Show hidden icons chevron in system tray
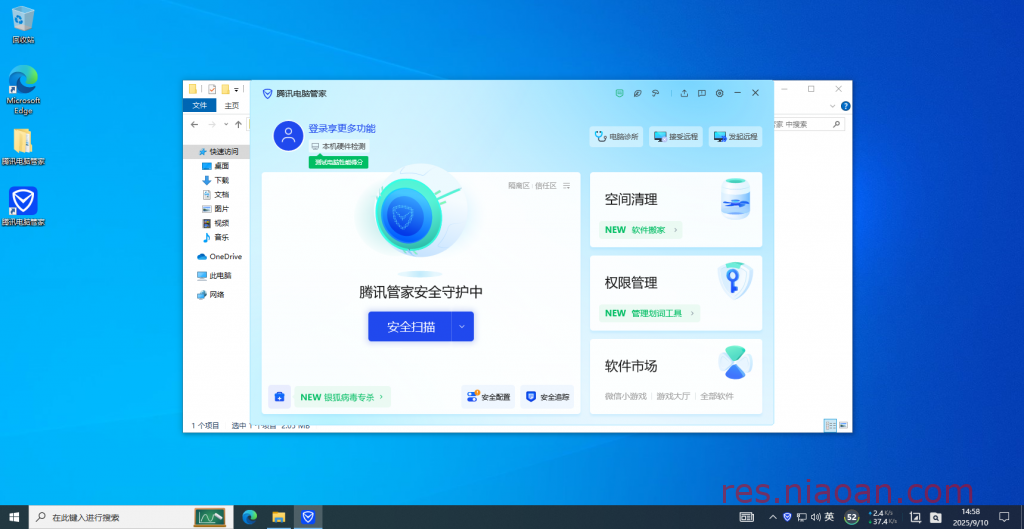 773,517
